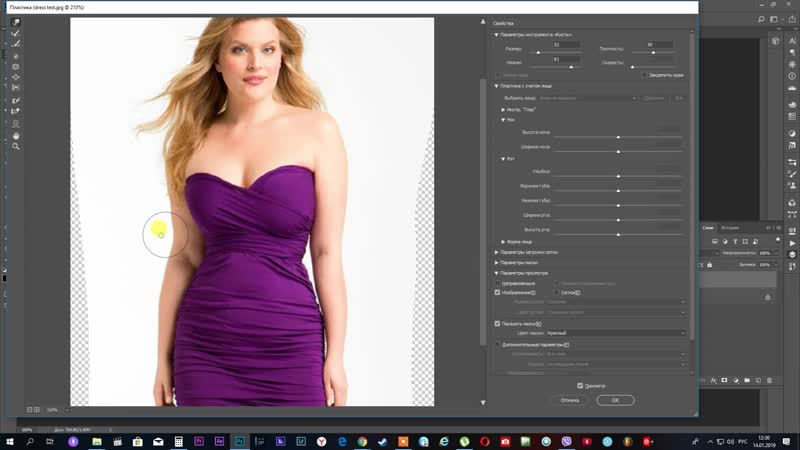Click the Smile (Улыбка) slider handle
The height and width of the screenshot is (450, 800).
coord(618,176)
